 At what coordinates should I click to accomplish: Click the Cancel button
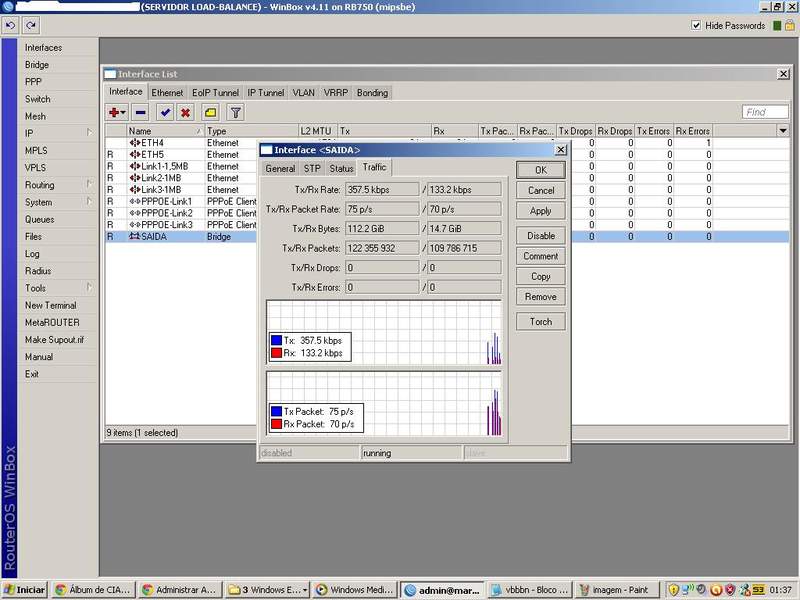coord(541,190)
